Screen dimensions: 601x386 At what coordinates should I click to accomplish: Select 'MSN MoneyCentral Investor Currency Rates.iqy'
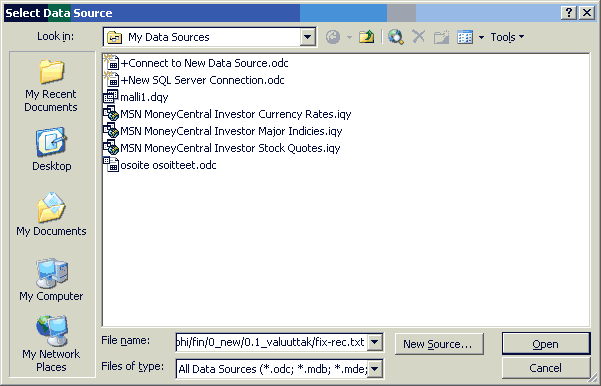(x=236, y=114)
